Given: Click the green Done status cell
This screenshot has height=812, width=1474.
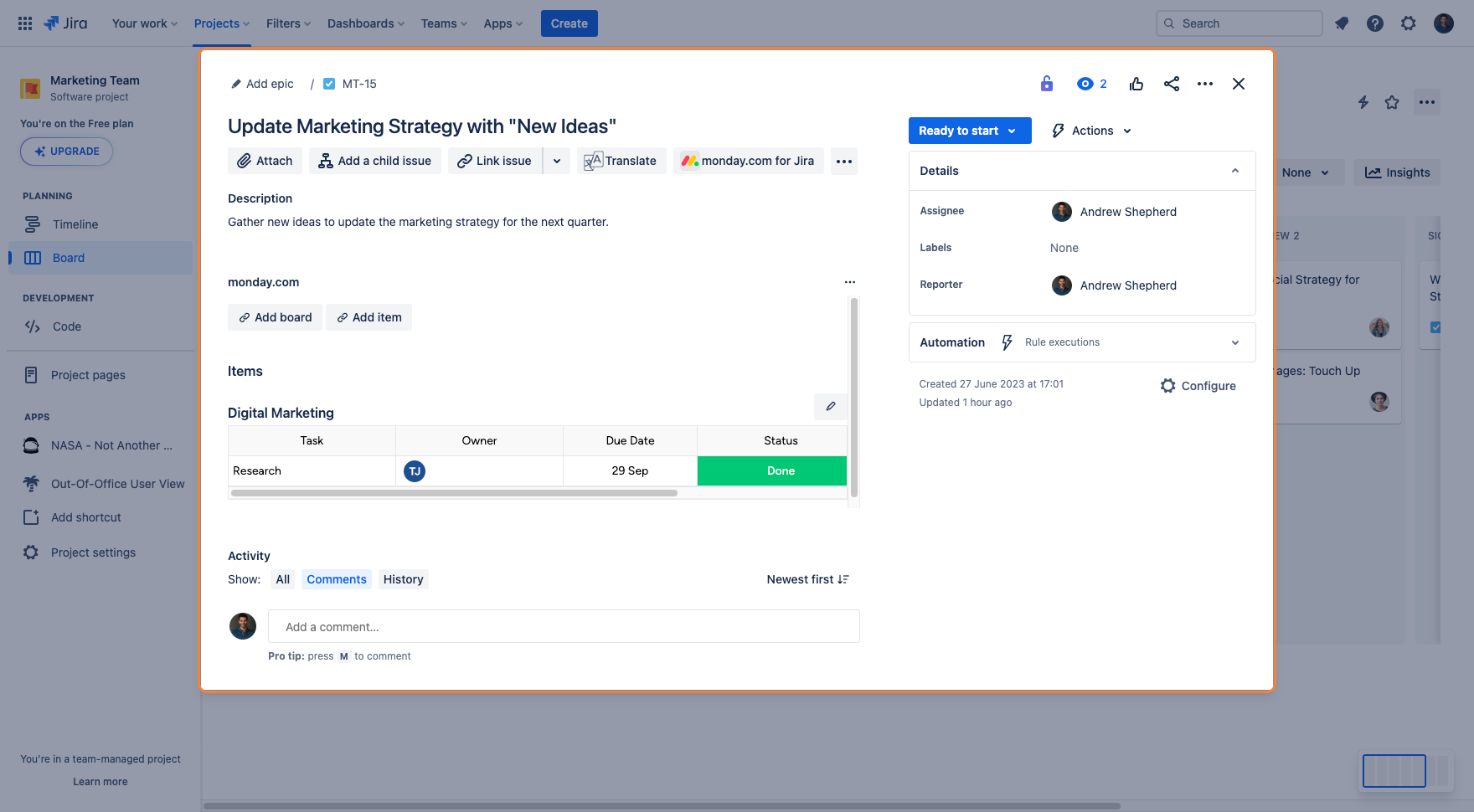Looking at the screenshot, I should (772, 471).
